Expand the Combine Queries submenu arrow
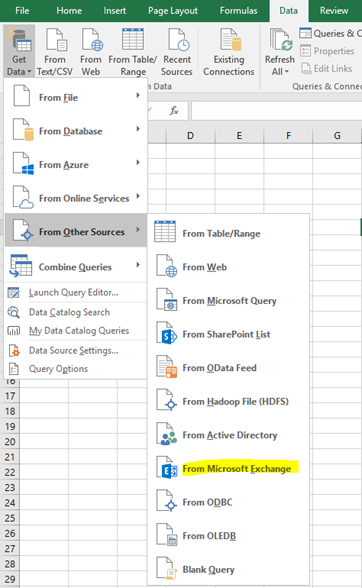This screenshot has width=362, height=588. click(138, 265)
